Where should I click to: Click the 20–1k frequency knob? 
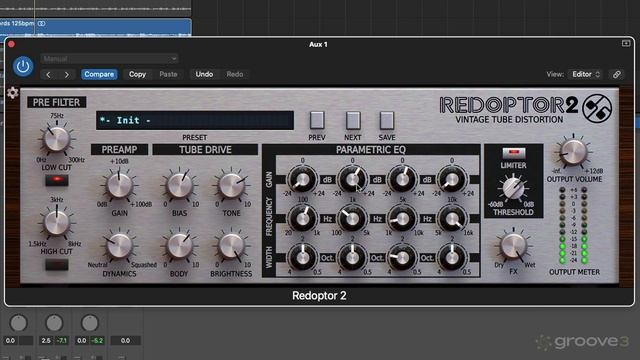302,219
